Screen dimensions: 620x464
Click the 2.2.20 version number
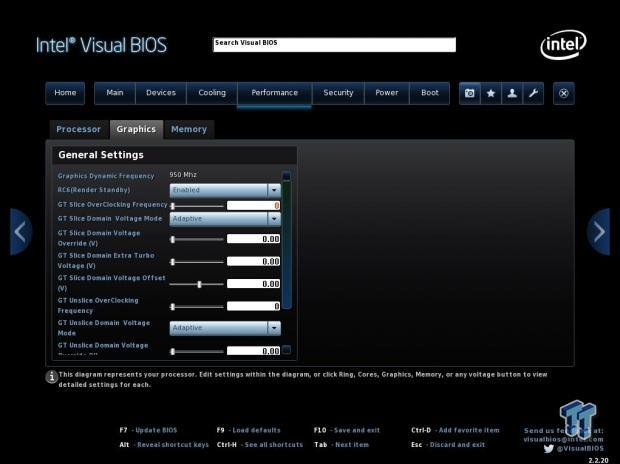click(x=599, y=460)
